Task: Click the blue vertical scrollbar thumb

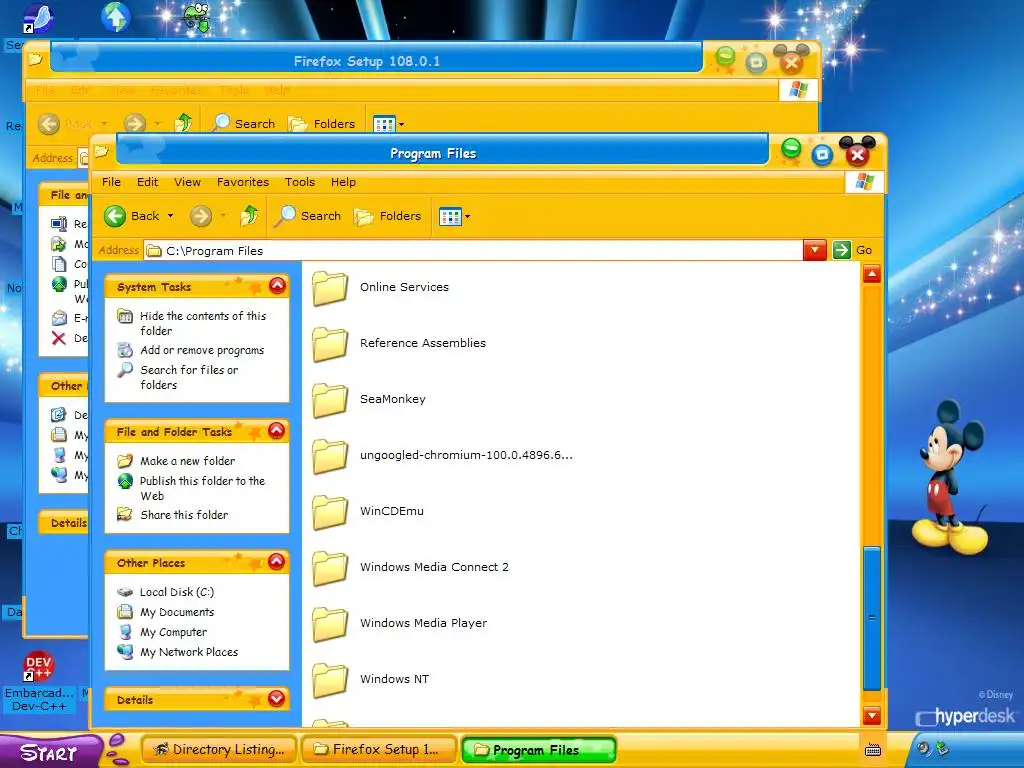Action: pos(872,618)
